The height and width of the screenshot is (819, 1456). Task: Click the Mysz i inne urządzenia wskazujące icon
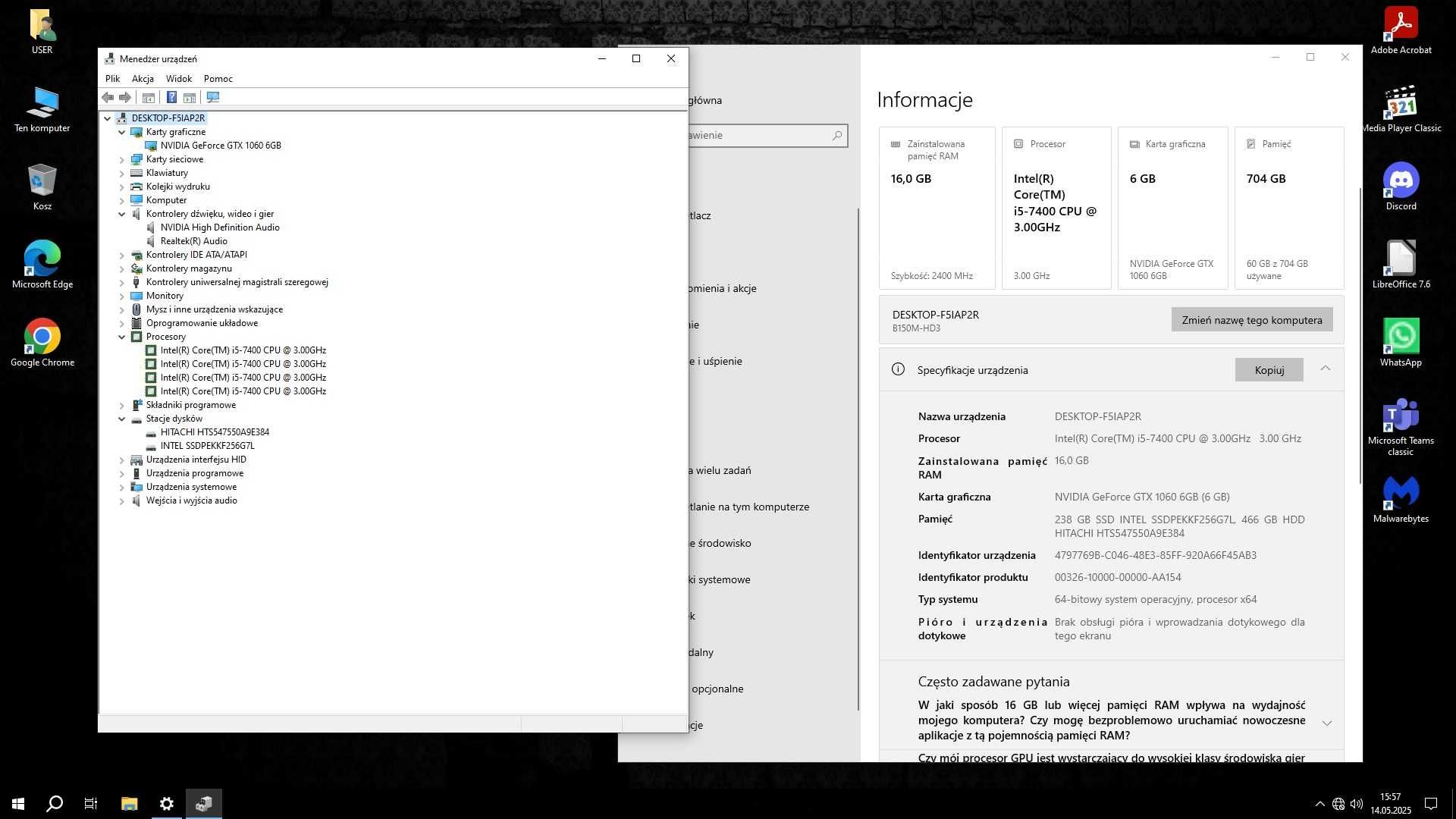[136, 309]
